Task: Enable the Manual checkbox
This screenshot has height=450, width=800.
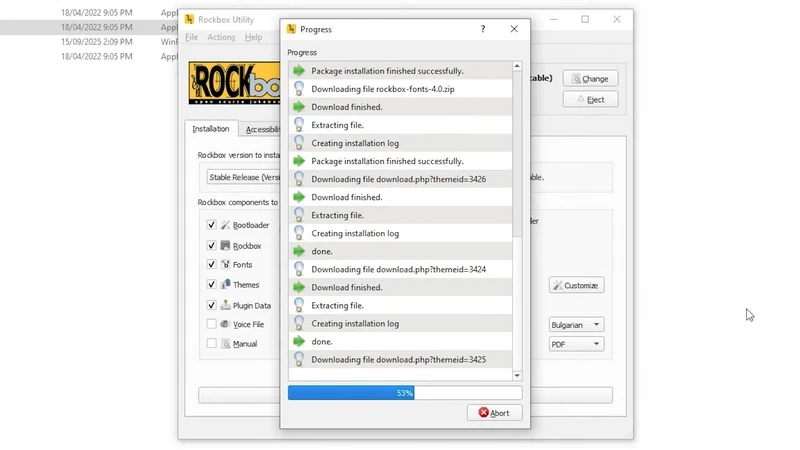Action: coord(211,344)
